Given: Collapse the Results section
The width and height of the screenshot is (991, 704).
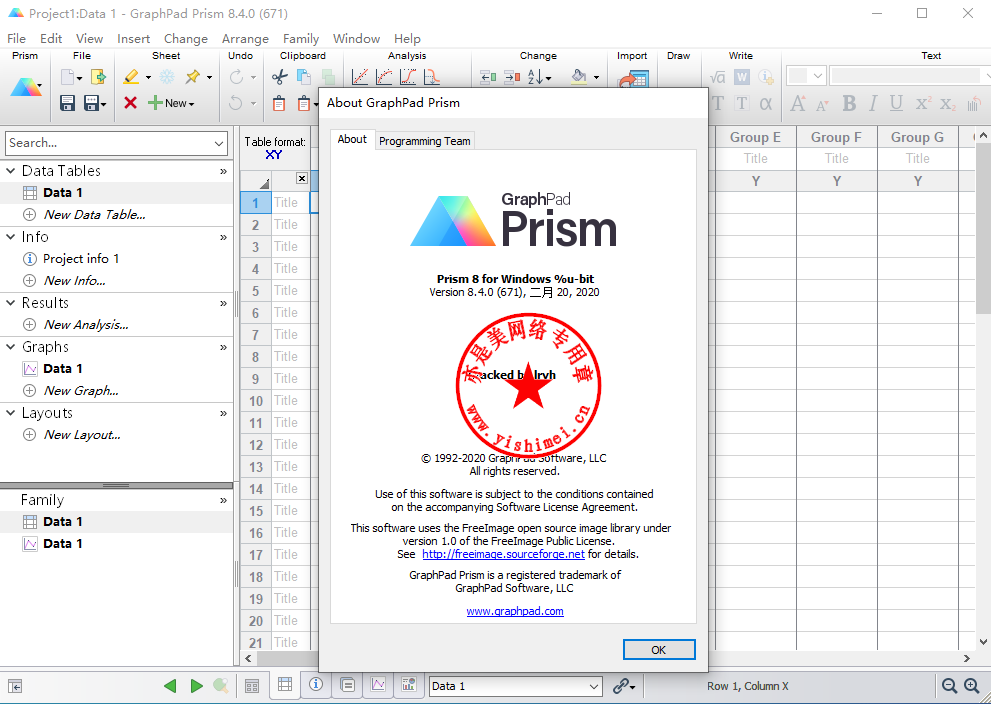Looking at the screenshot, I should click(11, 303).
